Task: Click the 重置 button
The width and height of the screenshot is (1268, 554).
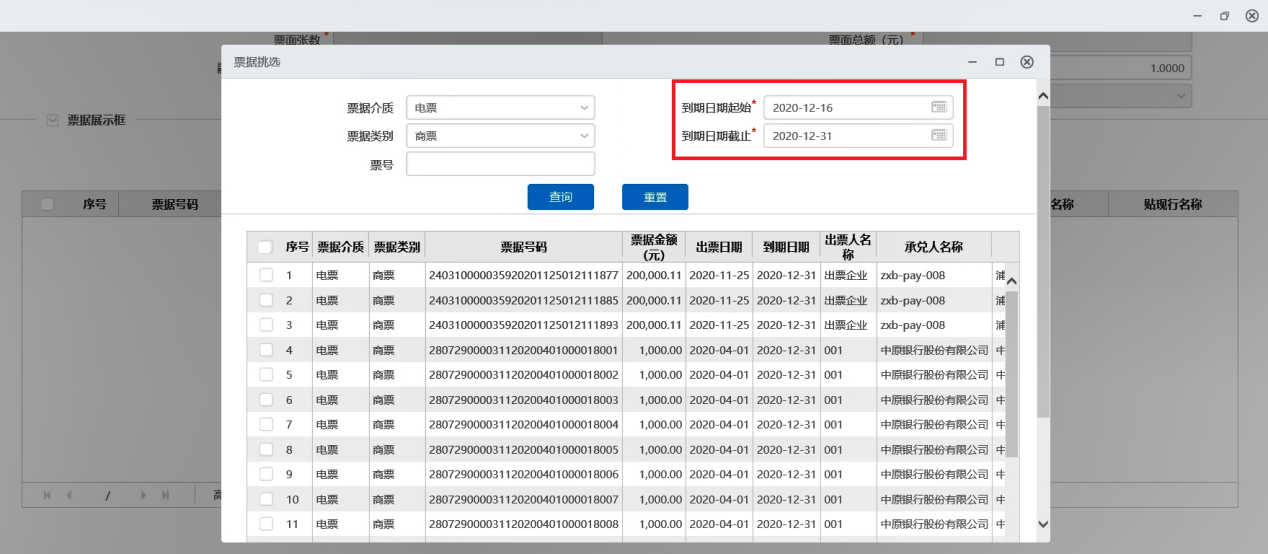Action: click(x=655, y=197)
